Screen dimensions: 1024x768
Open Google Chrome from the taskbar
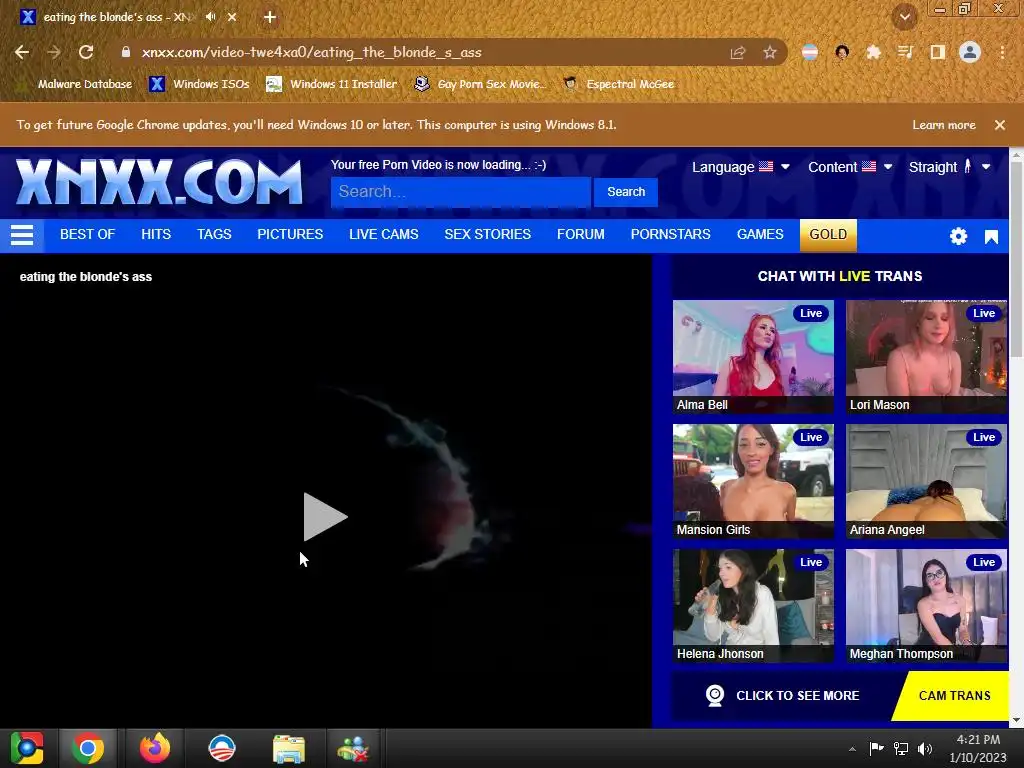(x=88, y=748)
